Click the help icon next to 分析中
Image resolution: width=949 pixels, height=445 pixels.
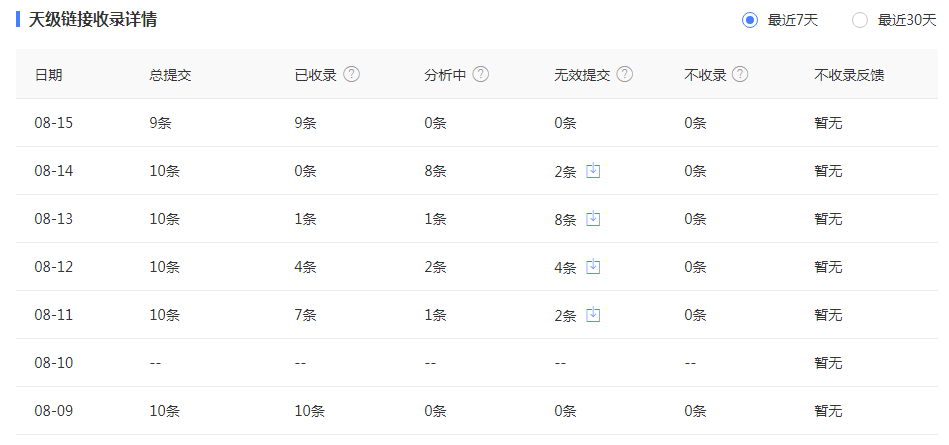(481, 74)
